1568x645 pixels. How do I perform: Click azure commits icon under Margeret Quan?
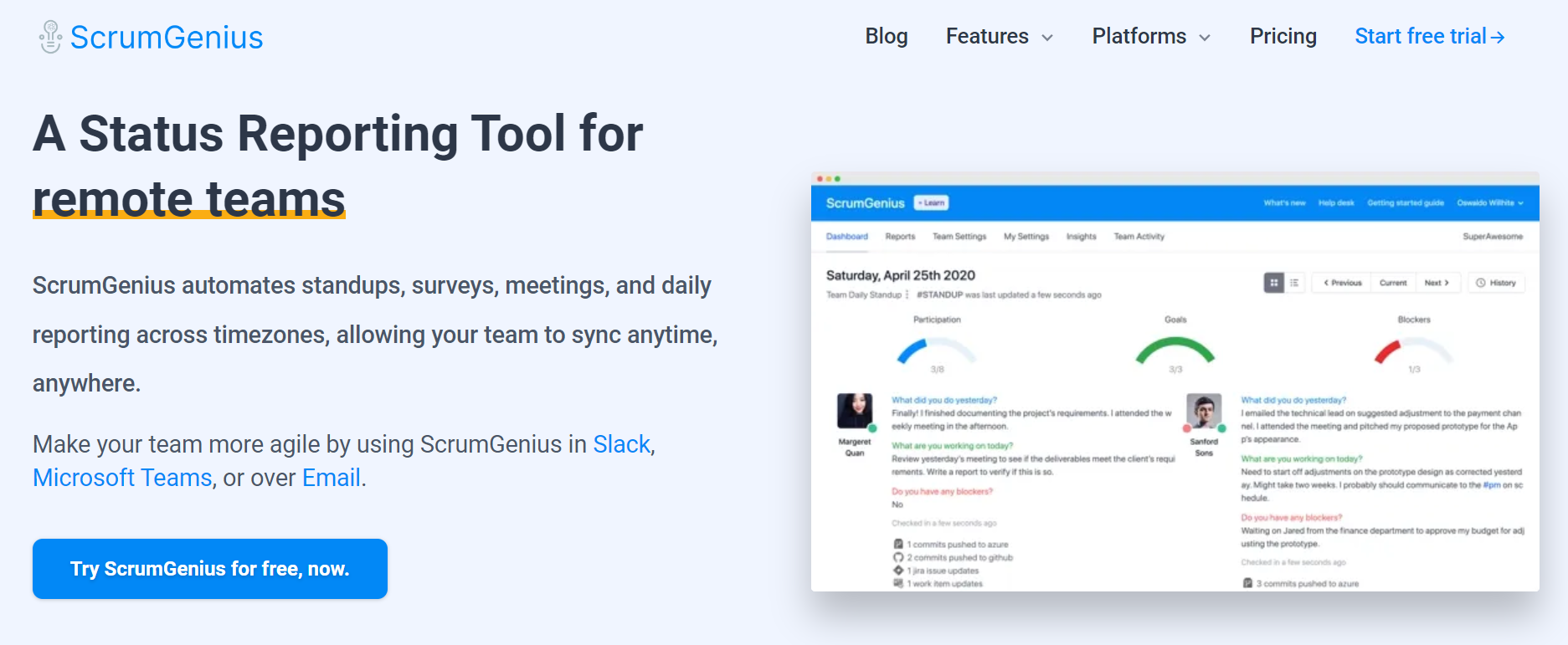[898, 544]
